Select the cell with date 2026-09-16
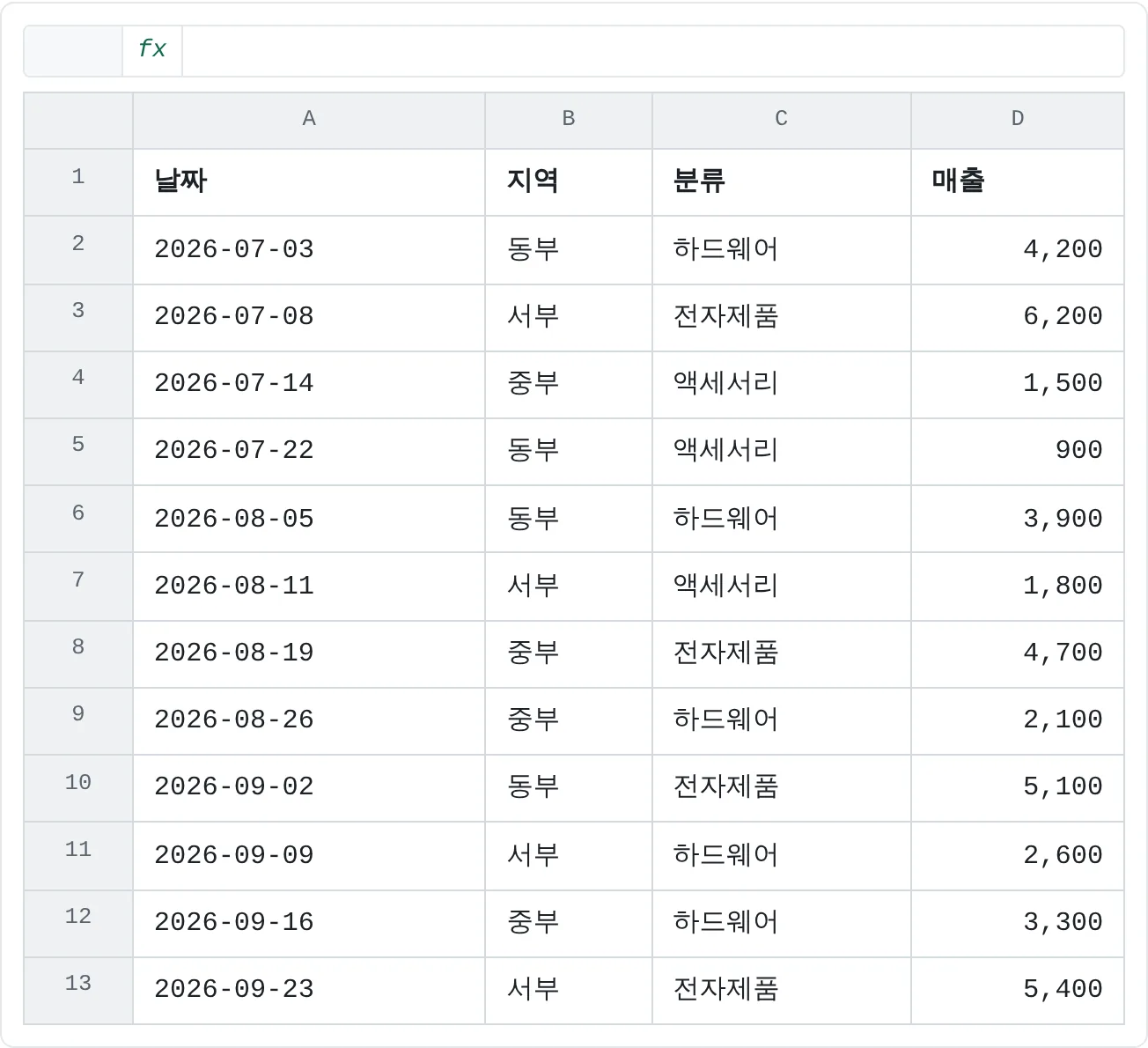Viewport: 1148px width, 1048px height. point(309,924)
